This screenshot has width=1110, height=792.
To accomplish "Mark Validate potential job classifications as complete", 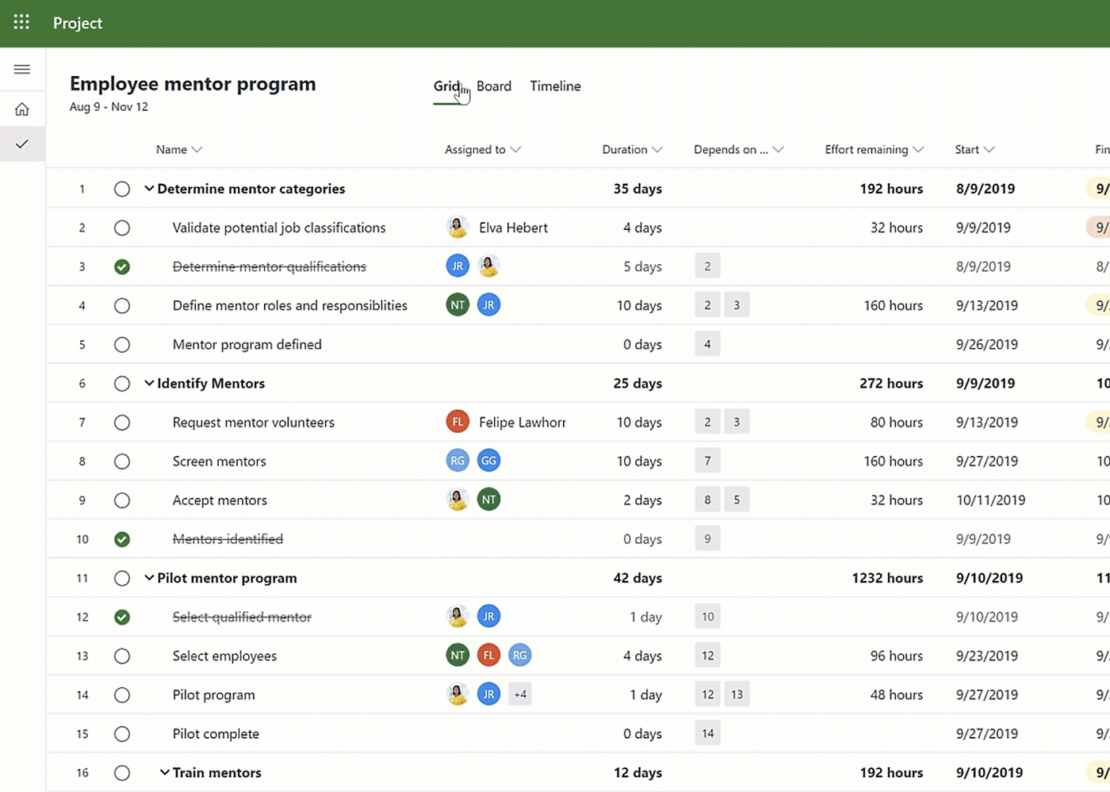I will (122, 227).
